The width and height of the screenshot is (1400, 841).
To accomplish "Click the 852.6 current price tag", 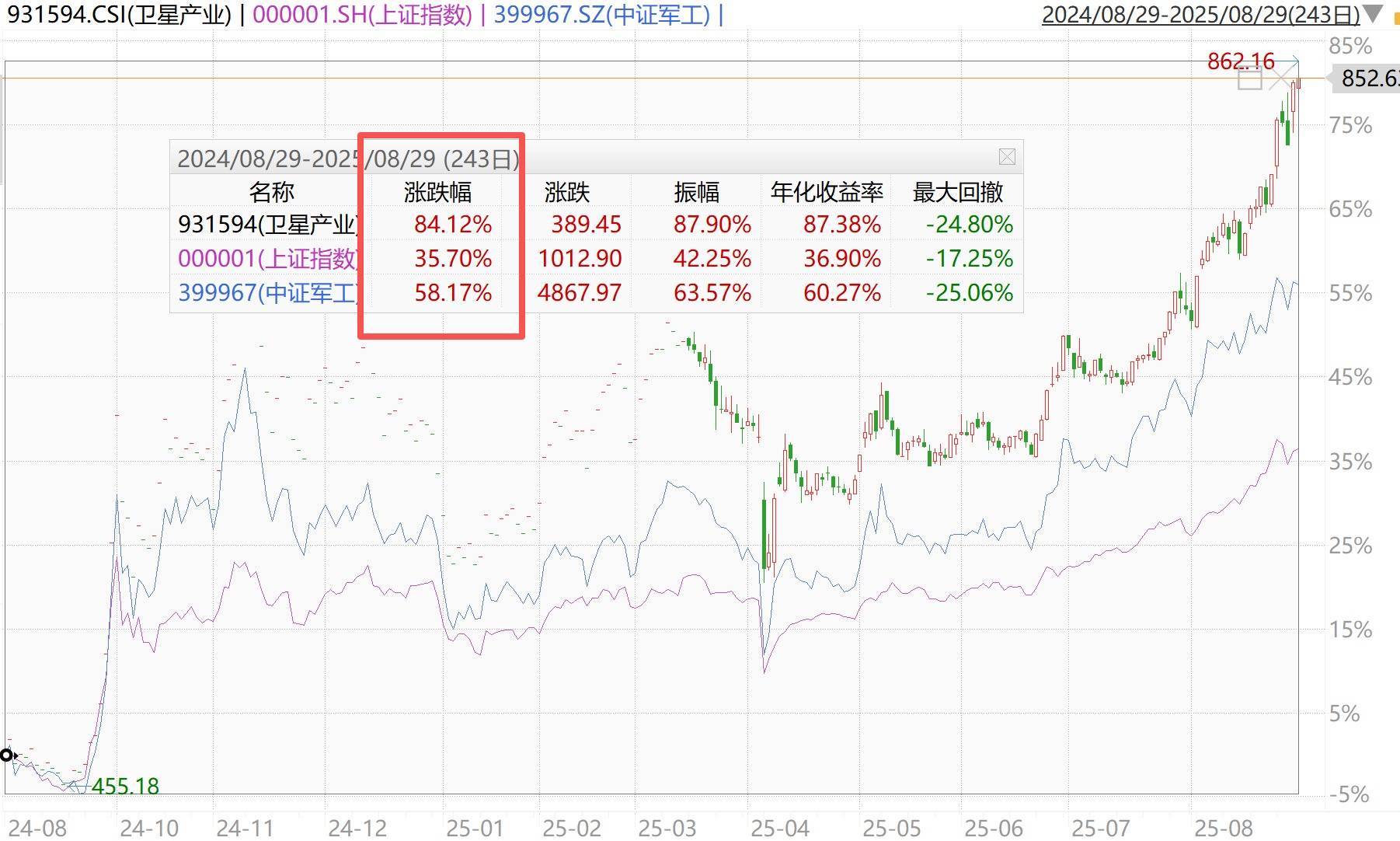I will point(1369,79).
